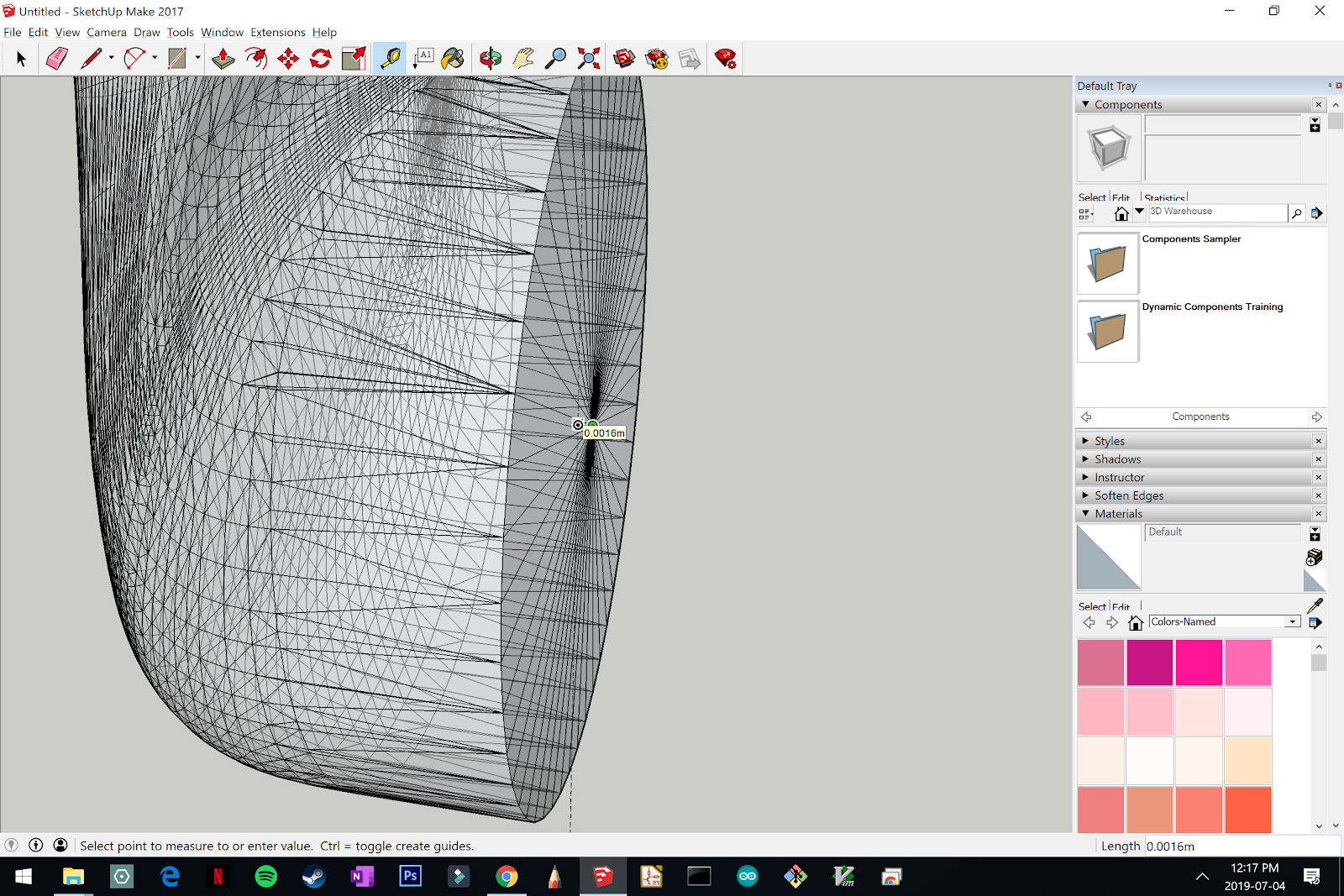Open the Camera menu
Viewport: 1344px width, 896px height.
tap(107, 32)
